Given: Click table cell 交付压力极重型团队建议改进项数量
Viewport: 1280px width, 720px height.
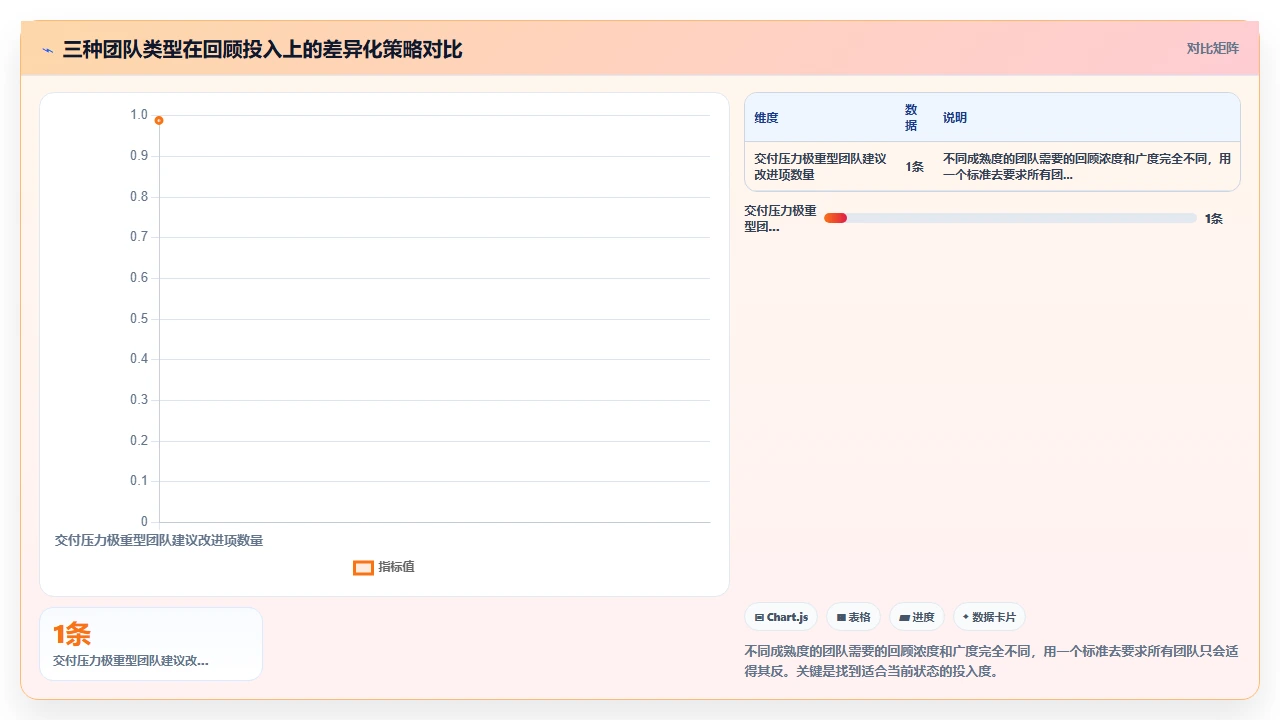Looking at the screenshot, I should [x=820, y=167].
